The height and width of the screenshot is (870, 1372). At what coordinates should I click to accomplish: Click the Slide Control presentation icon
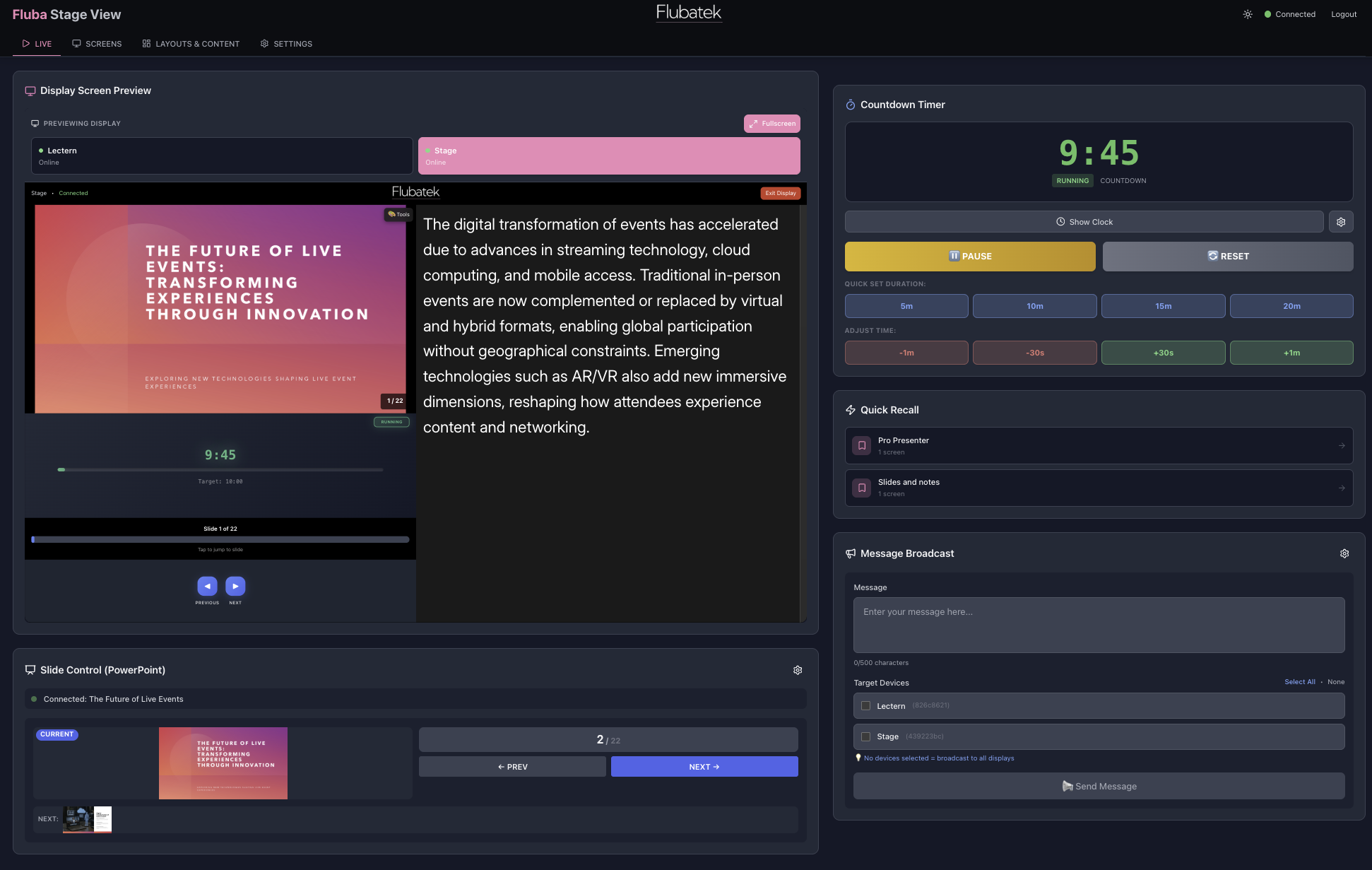click(30, 670)
